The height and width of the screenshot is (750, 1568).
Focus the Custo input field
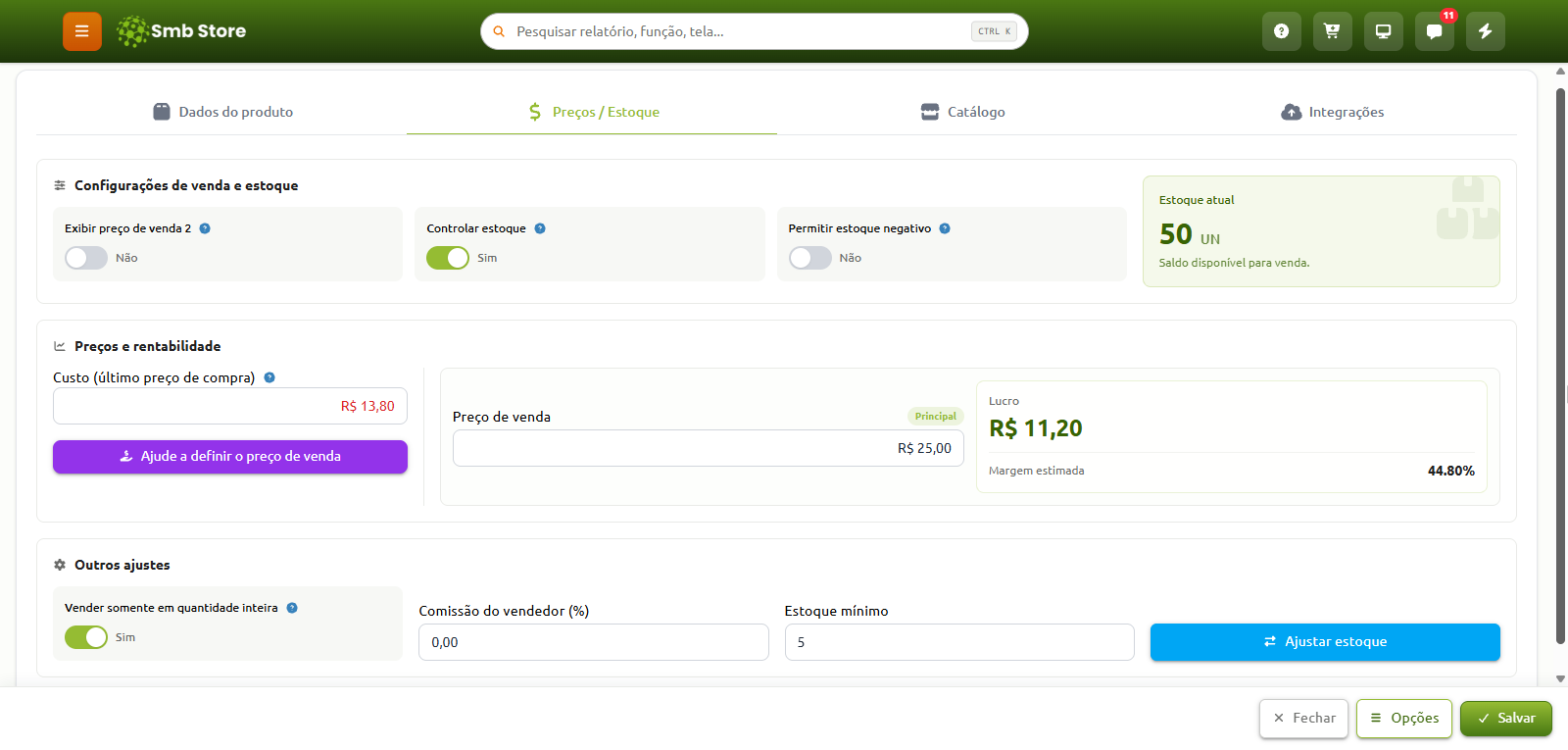(x=230, y=406)
